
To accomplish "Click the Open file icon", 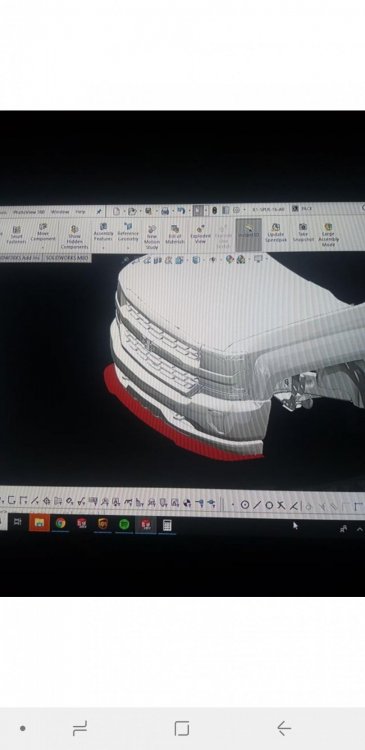I will click(132, 211).
